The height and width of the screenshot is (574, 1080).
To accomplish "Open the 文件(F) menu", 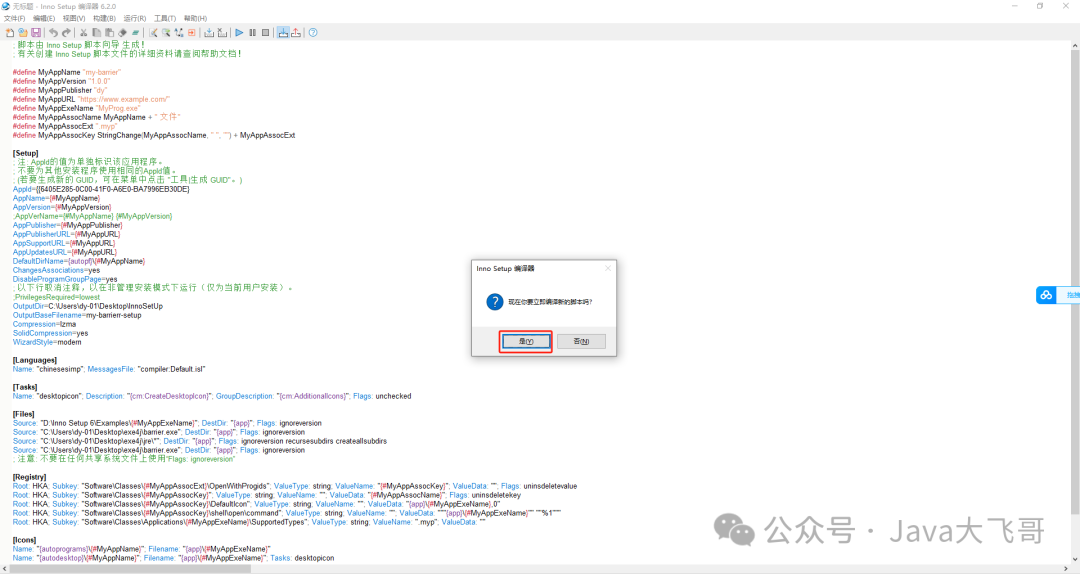I will coord(14,19).
